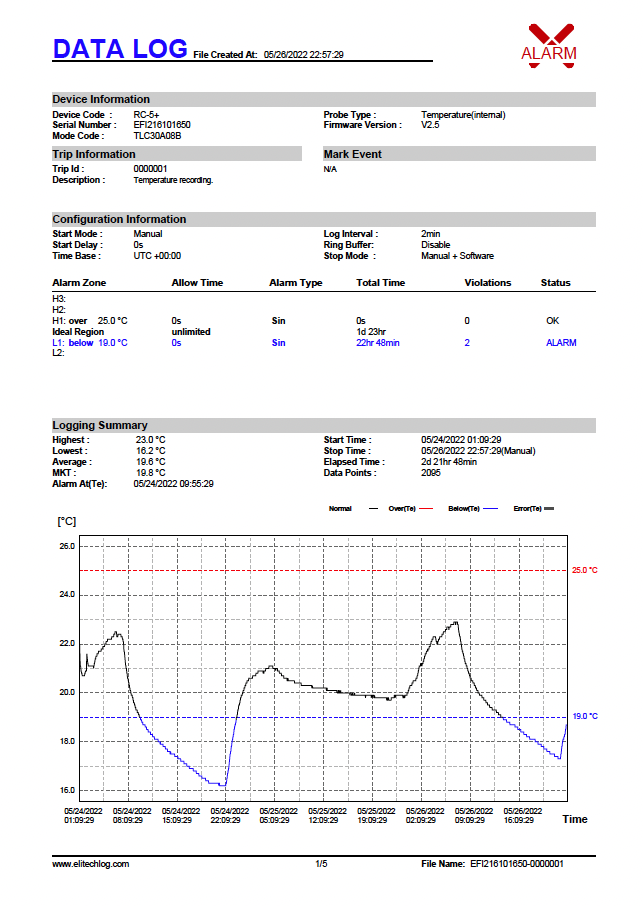Select serial number EFI216101650

pos(162,125)
